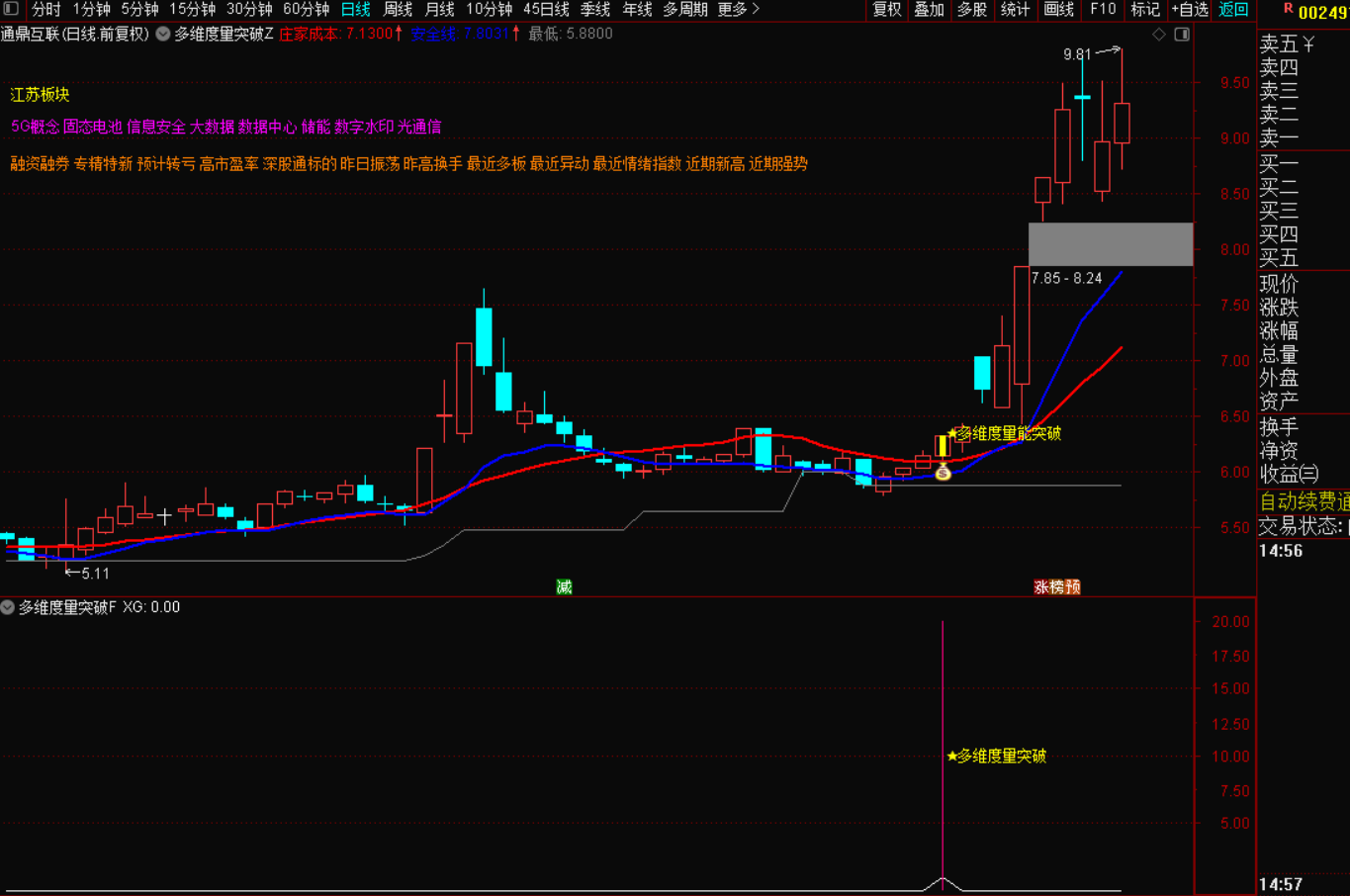Open the 多维度量突破F sub-chart indicator dropdown
Screen dimensions: 1350x896
(8, 607)
